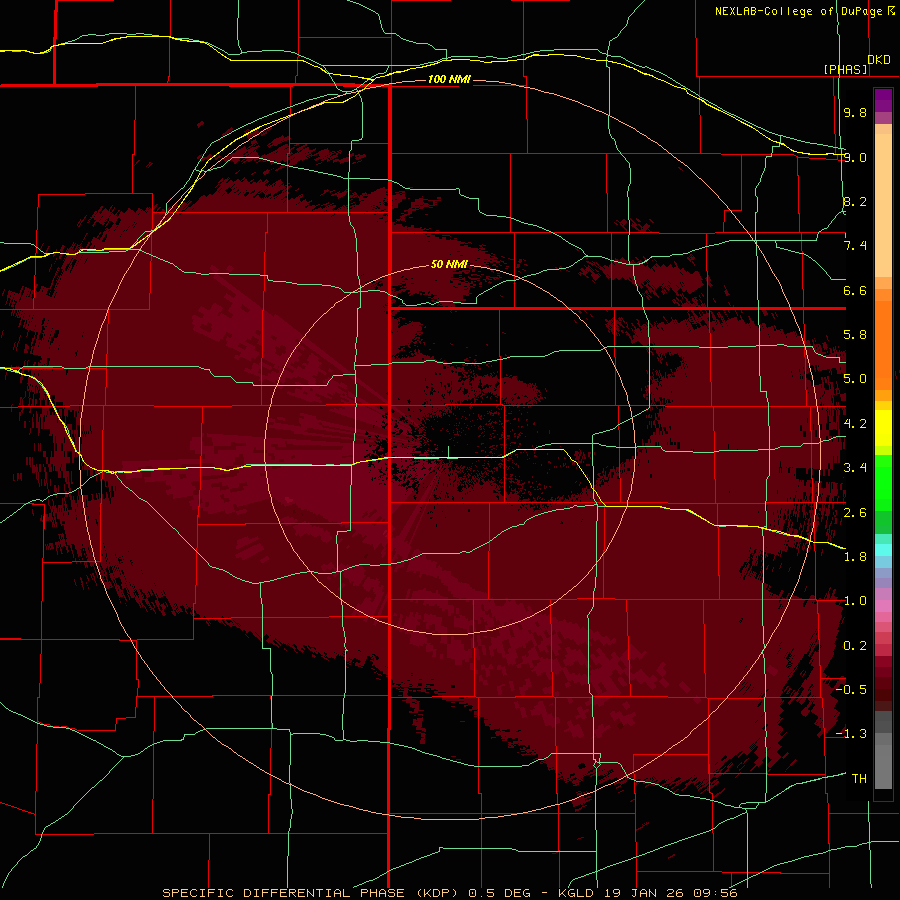
Task: Select the 9.0 scale value
Action: [855, 157]
